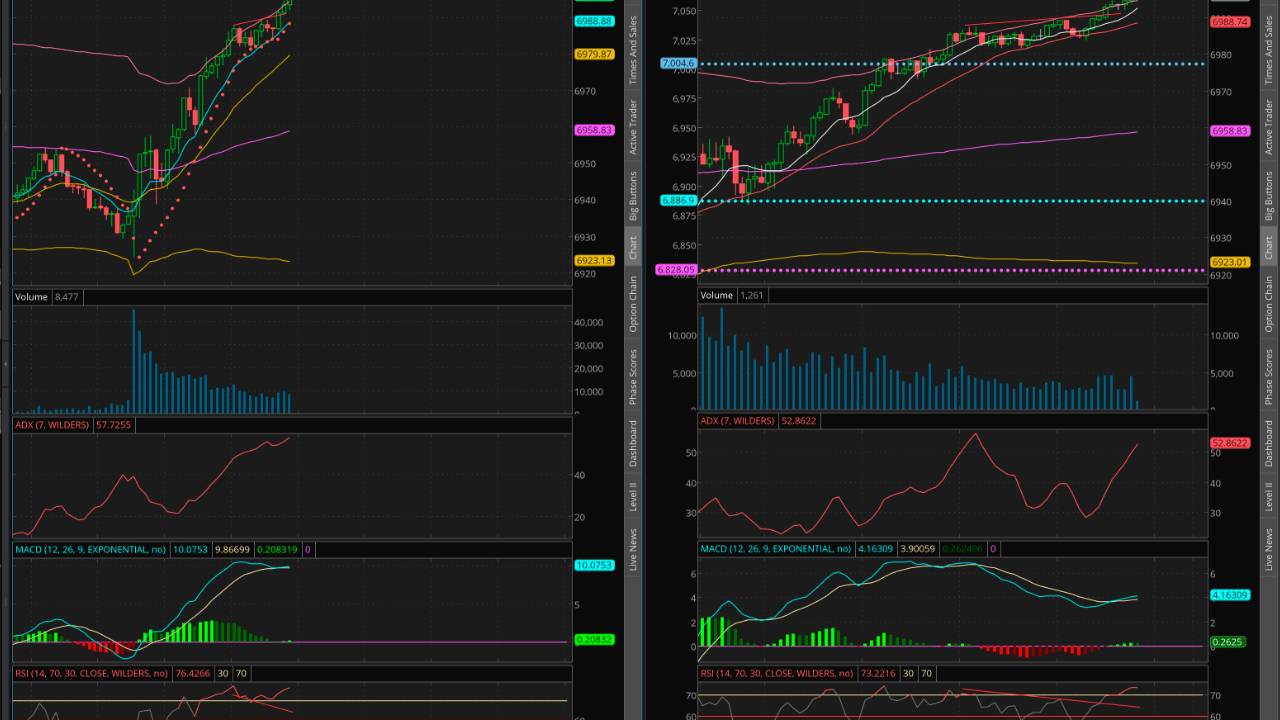
Task: Open Live News tab in left sidebar
Action: [x=633, y=549]
